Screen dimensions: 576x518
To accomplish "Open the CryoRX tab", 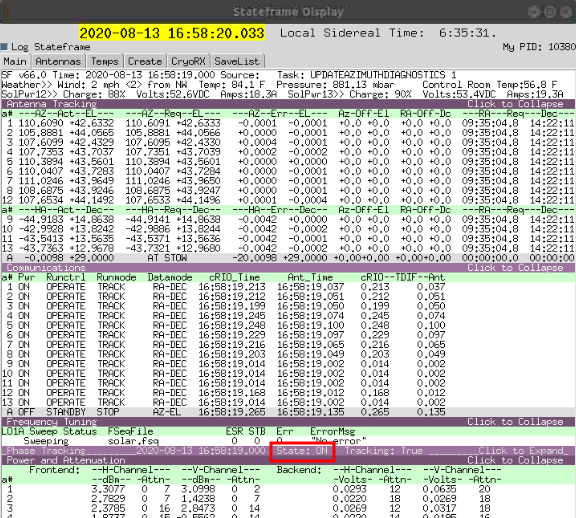I will click(x=188, y=61).
